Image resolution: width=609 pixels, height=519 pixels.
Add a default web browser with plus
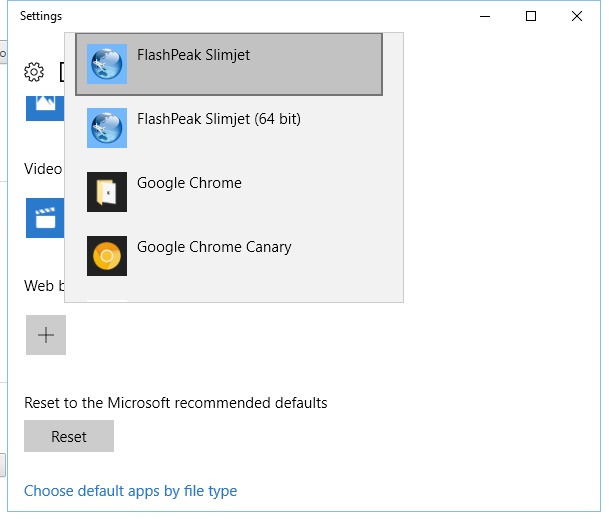click(46, 335)
